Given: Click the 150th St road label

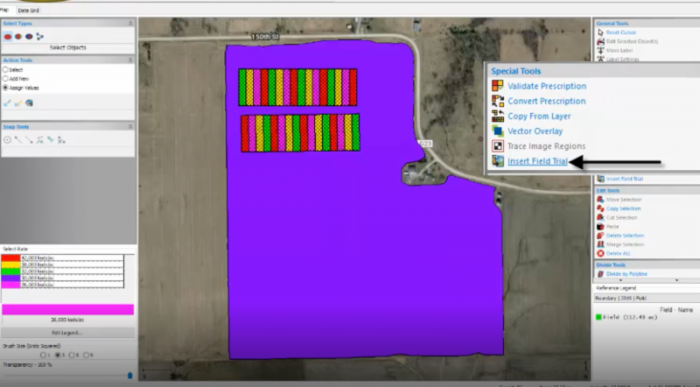Looking at the screenshot, I should (265, 37).
